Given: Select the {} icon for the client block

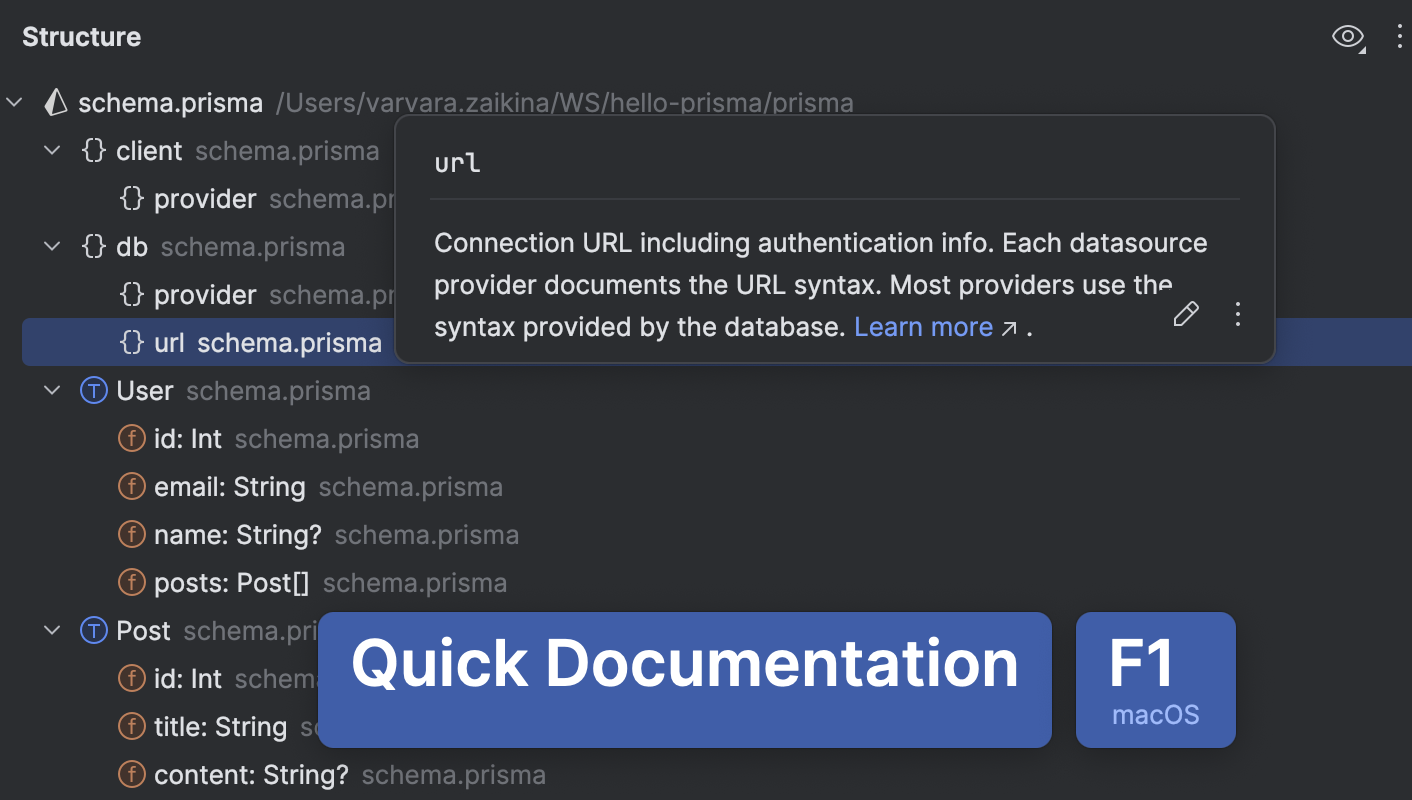Looking at the screenshot, I should (94, 149).
